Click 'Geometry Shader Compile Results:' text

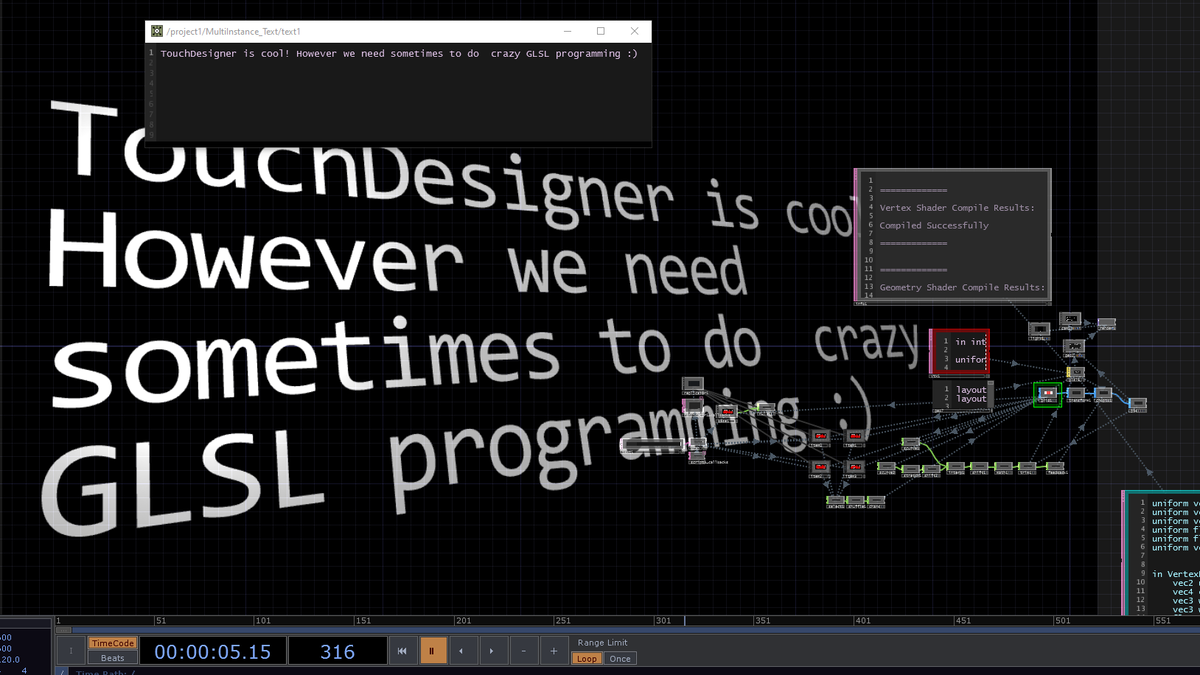(x=962, y=287)
